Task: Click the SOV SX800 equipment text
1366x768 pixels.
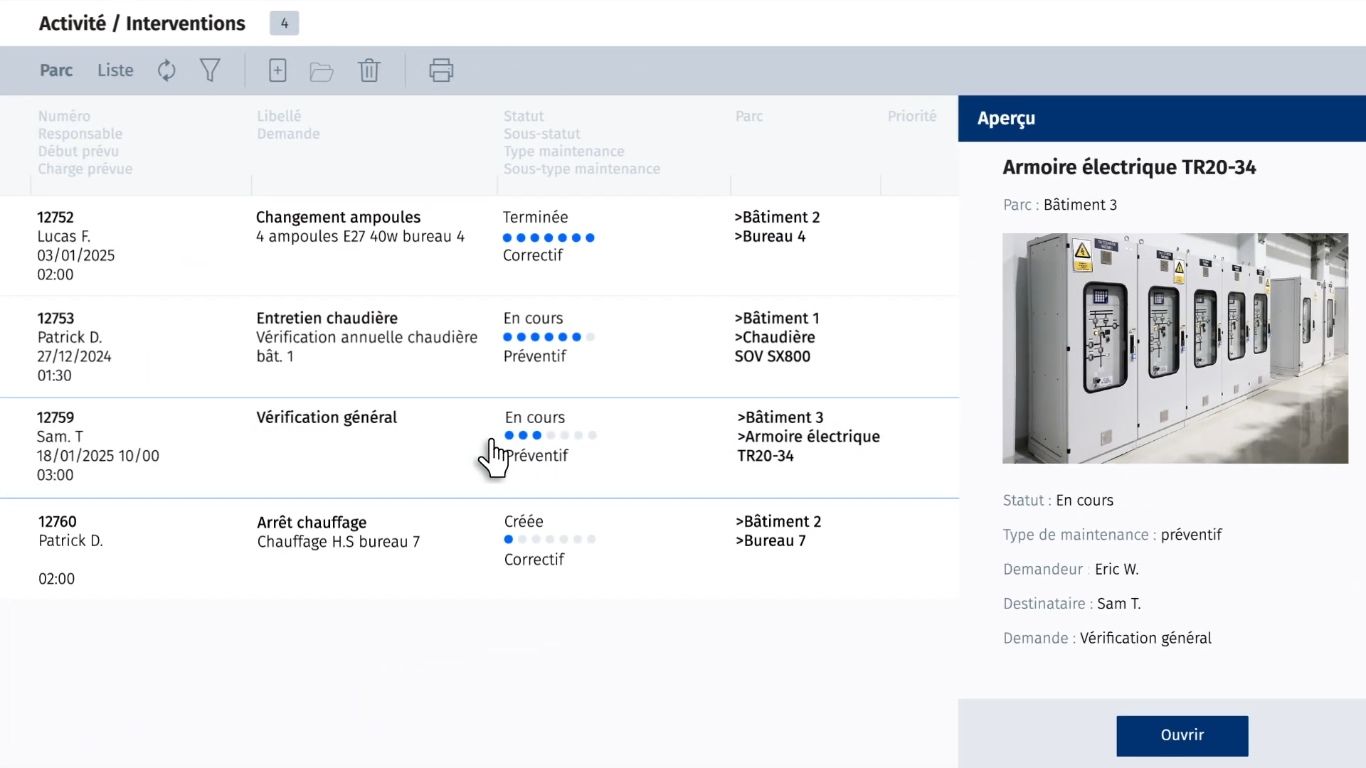Action: click(x=773, y=356)
